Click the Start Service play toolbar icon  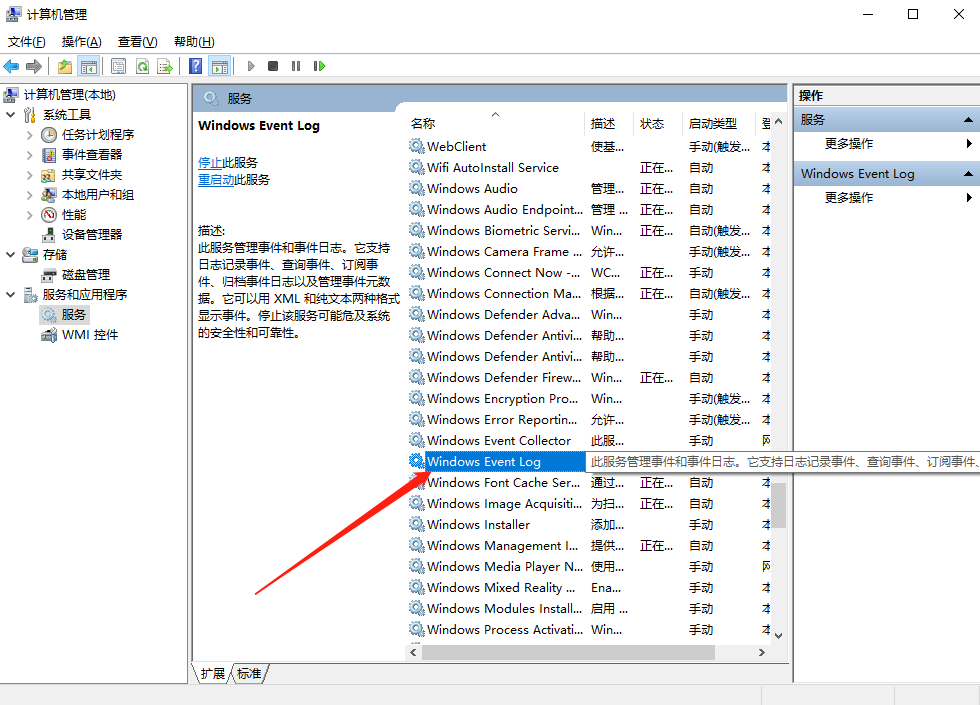(249, 66)
